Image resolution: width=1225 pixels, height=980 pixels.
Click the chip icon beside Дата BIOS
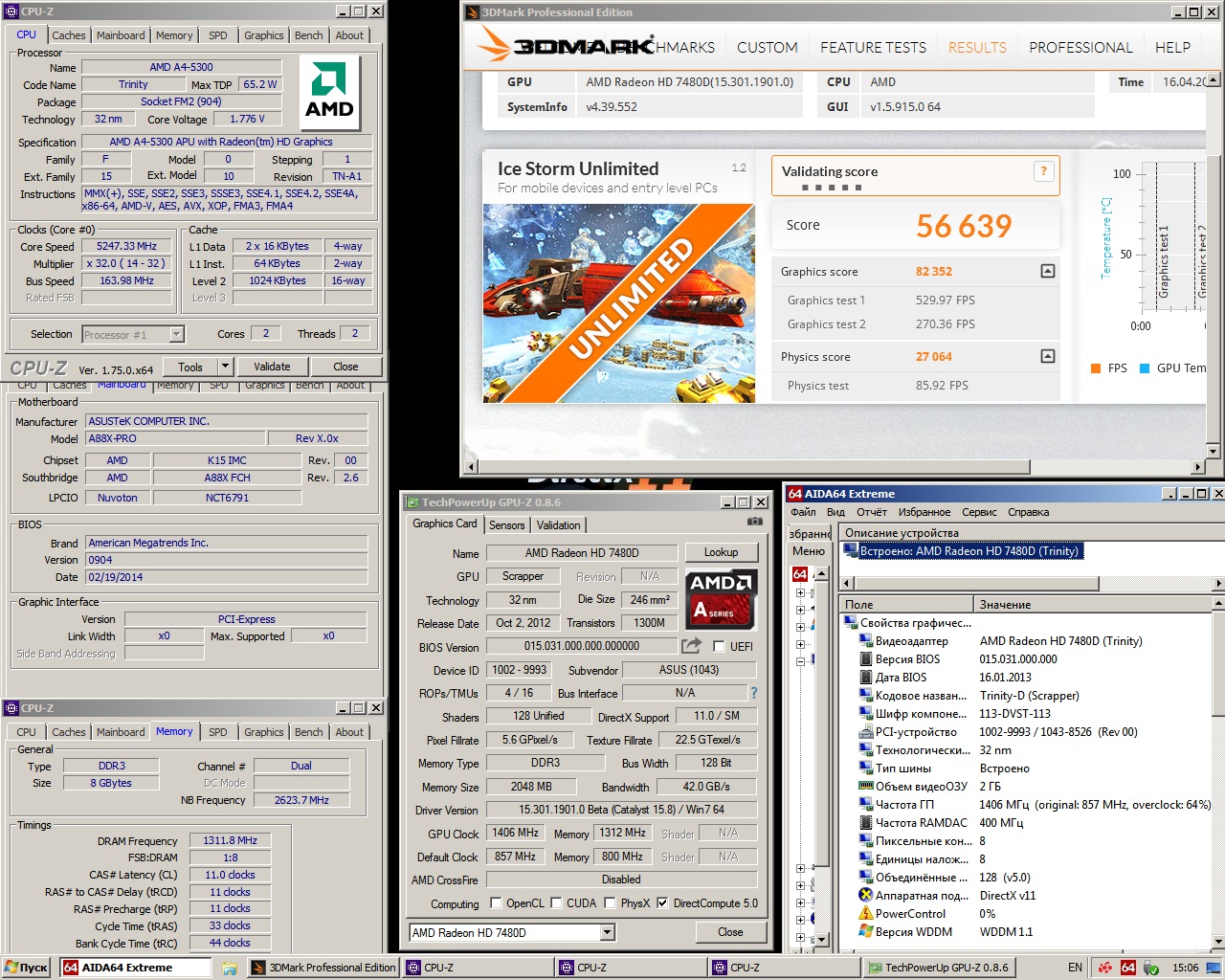point(866,678)
